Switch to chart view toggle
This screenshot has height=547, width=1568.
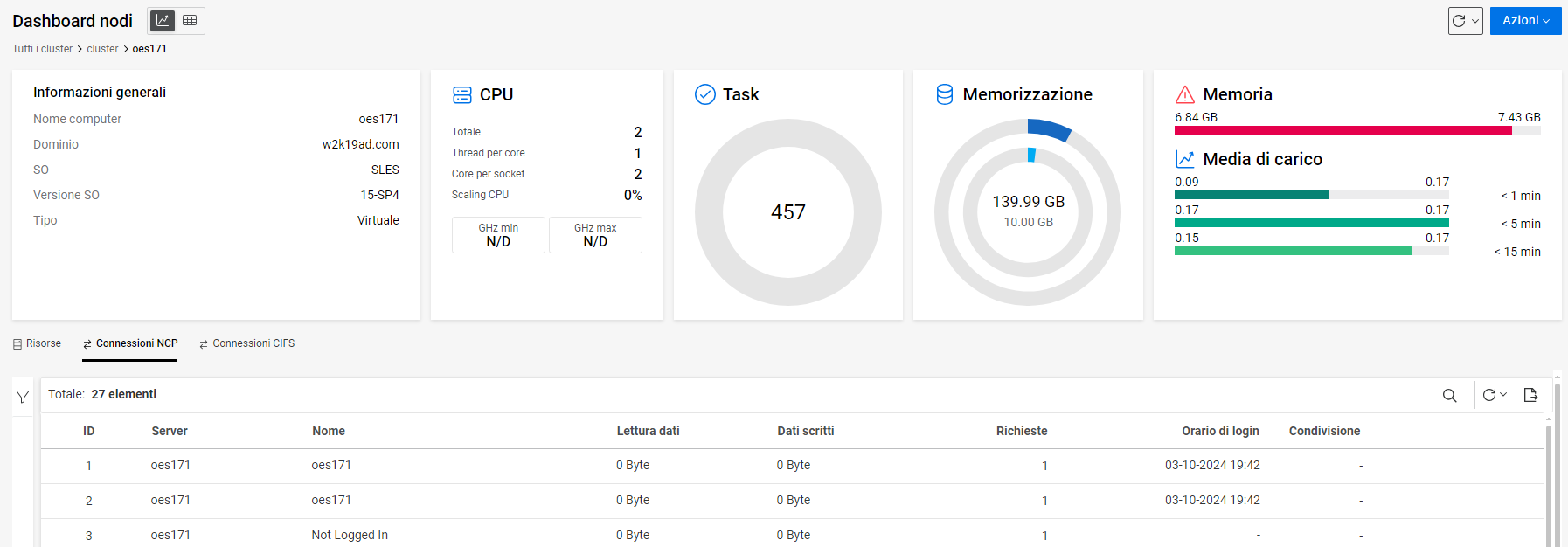click(163, 21)
